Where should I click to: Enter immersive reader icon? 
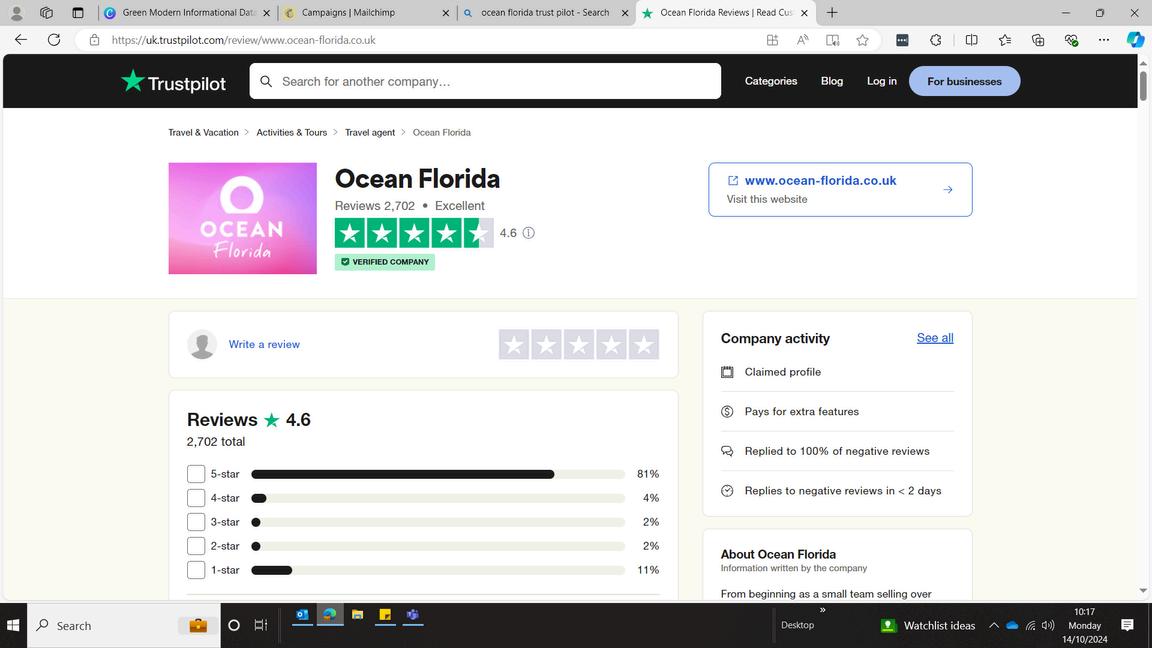[x=832, y=40]
